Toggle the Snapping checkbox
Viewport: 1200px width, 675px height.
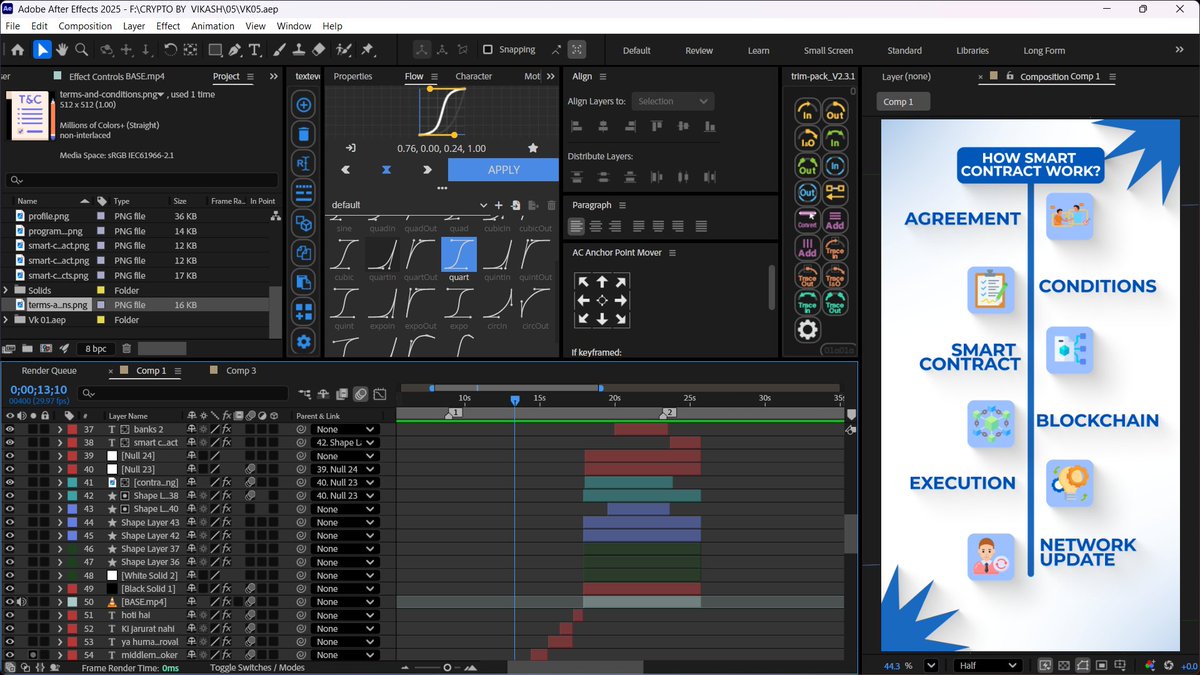click(488, 49)
